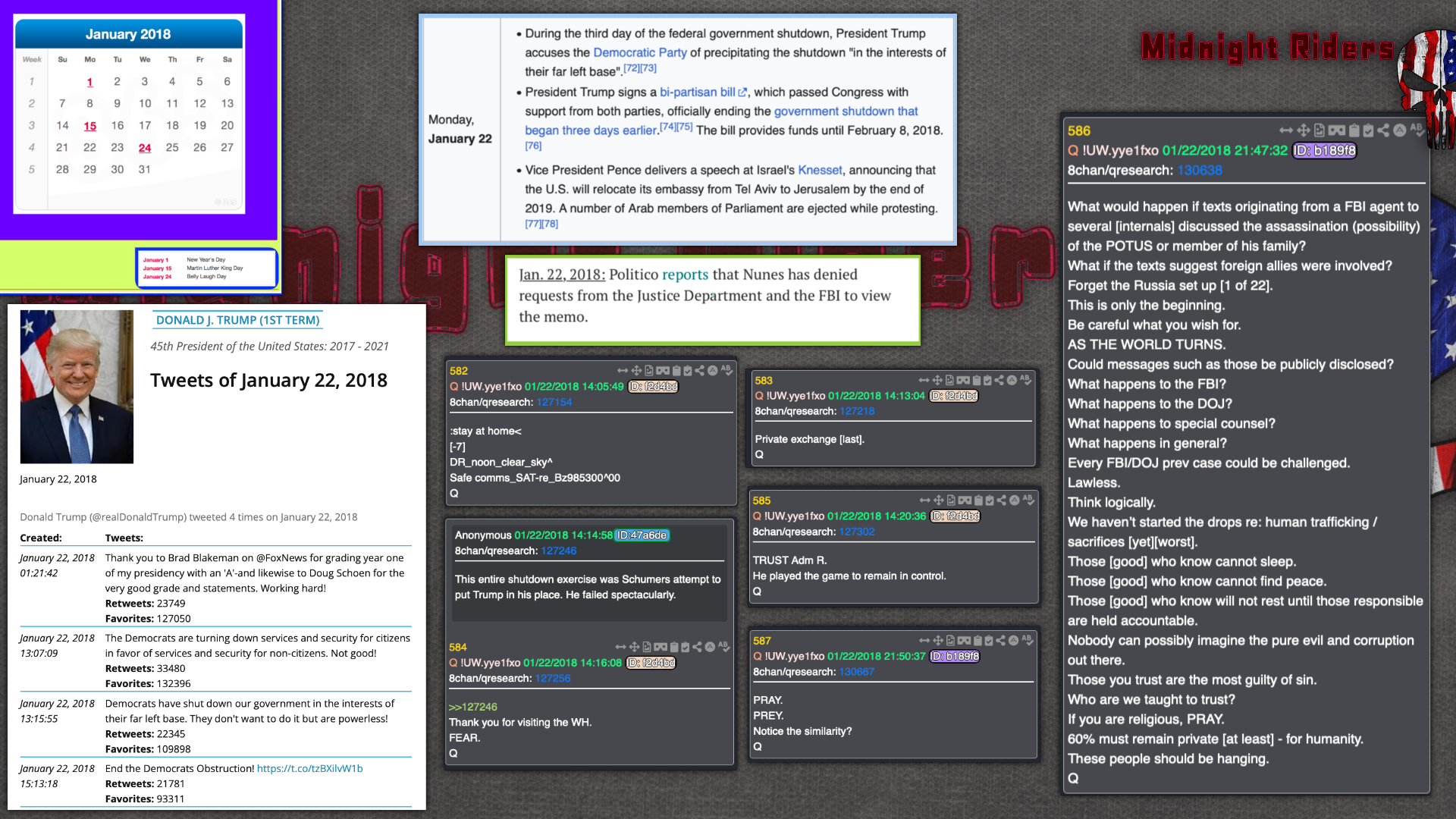
Task: Click the horizontal resize arrows on post 582
Action: coord(623,371)
